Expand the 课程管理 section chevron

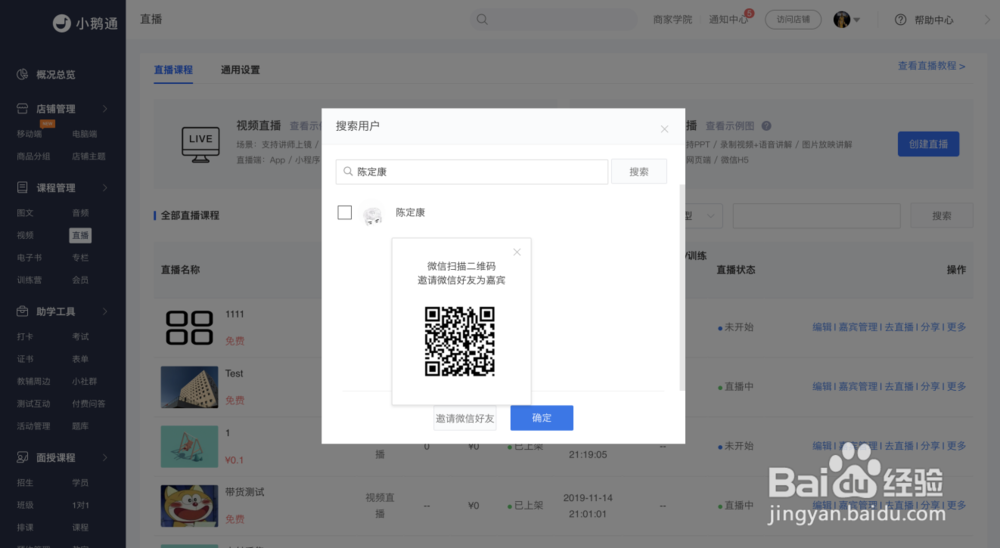coord(105,188)
